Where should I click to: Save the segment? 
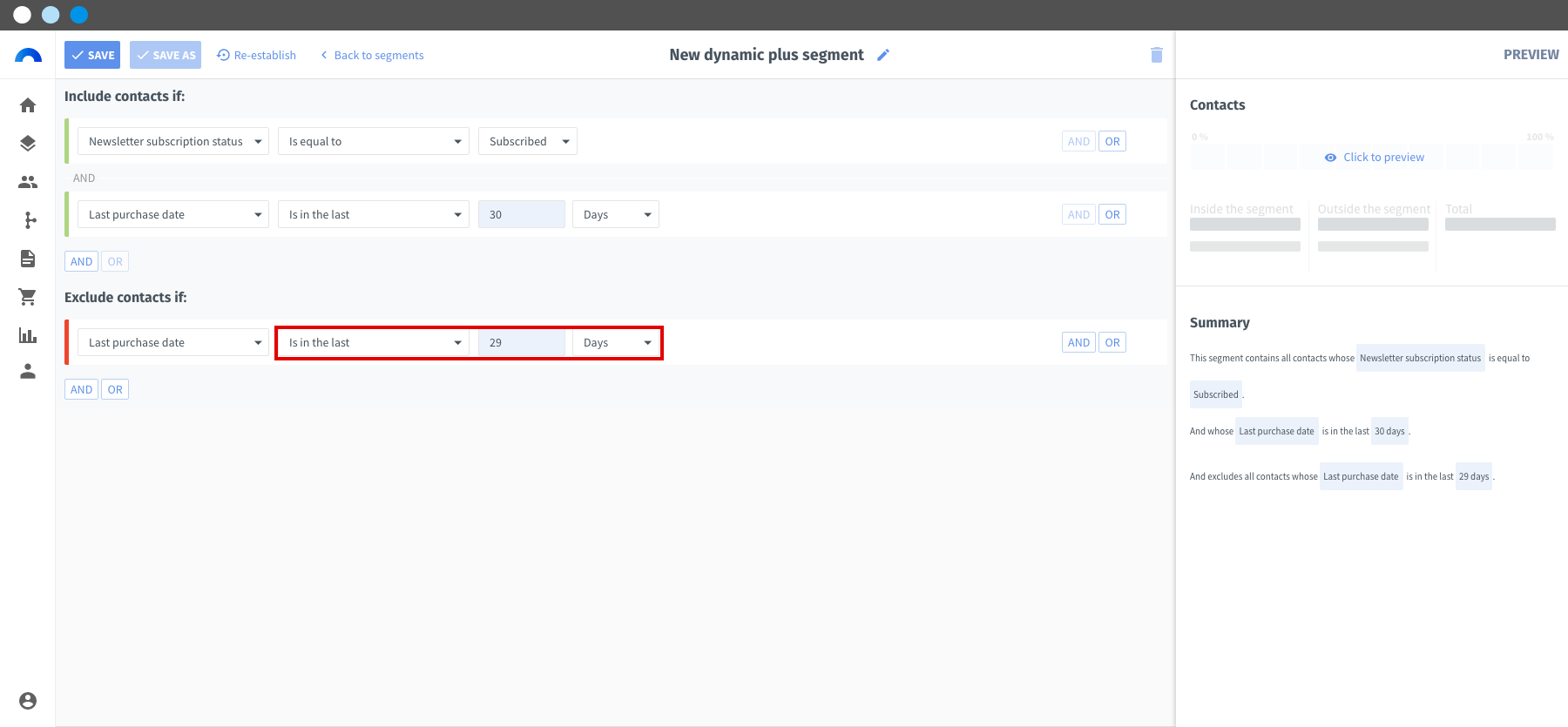(92, 55)
